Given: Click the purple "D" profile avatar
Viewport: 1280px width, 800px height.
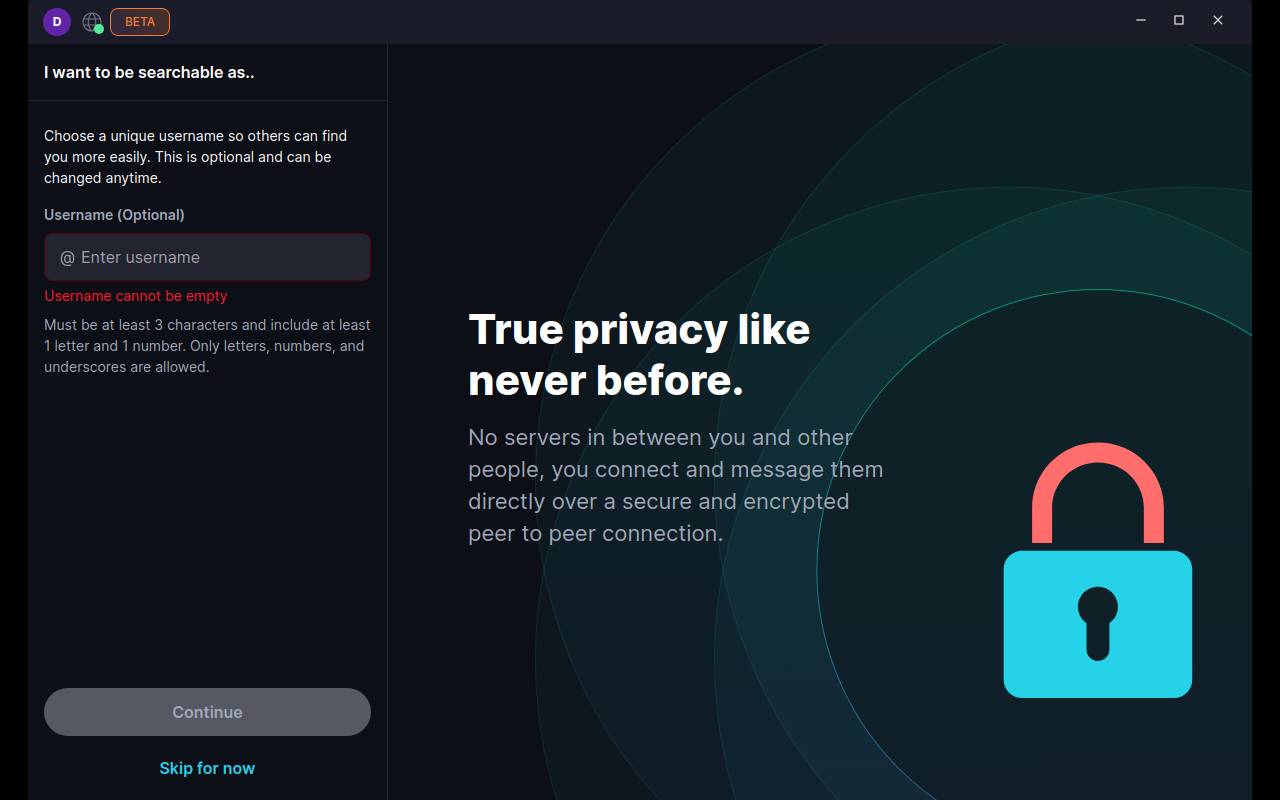Looking at the screenshot, I should tap(57, 22).
